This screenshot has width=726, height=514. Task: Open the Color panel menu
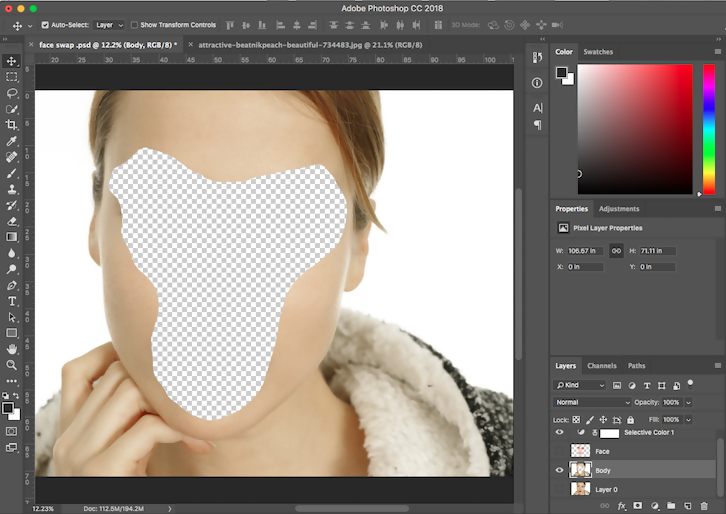pos(718,52)
